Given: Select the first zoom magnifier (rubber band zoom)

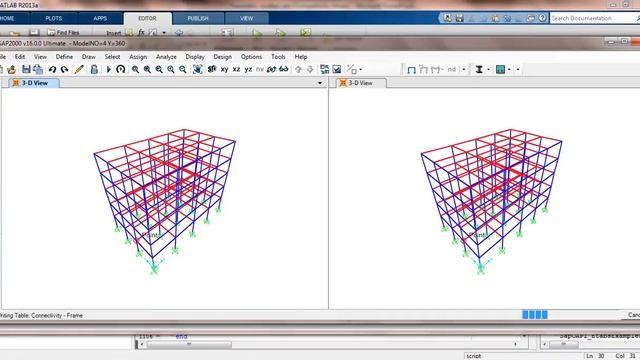Looking at the screenshot, I should coord(135,69).
